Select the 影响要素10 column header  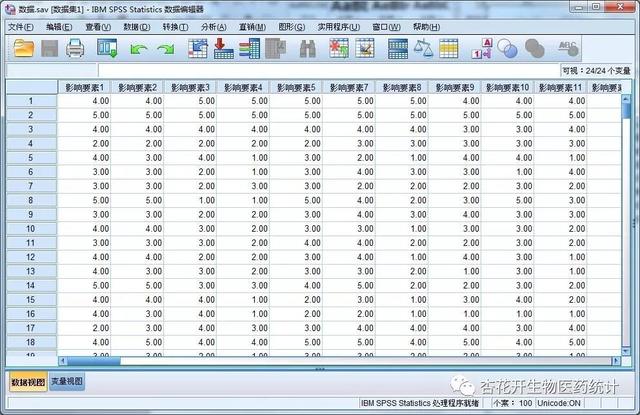(507, 87)
